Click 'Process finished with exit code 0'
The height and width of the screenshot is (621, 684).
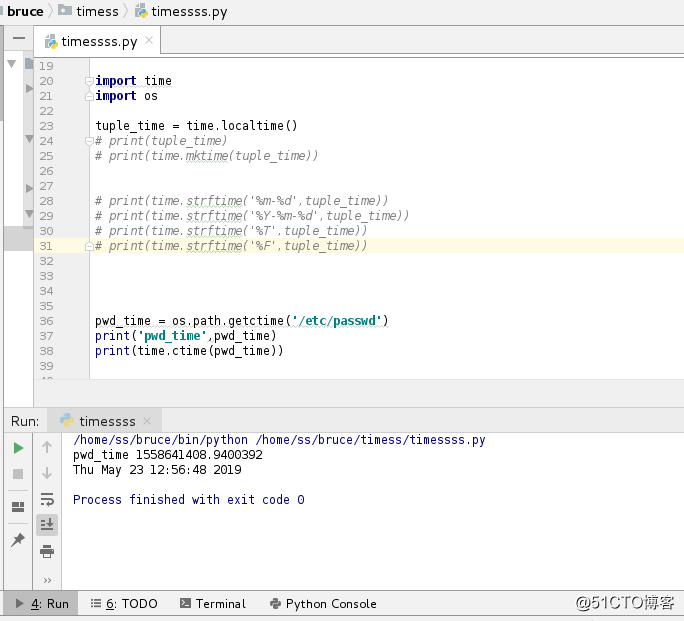(x=188, y=499)
